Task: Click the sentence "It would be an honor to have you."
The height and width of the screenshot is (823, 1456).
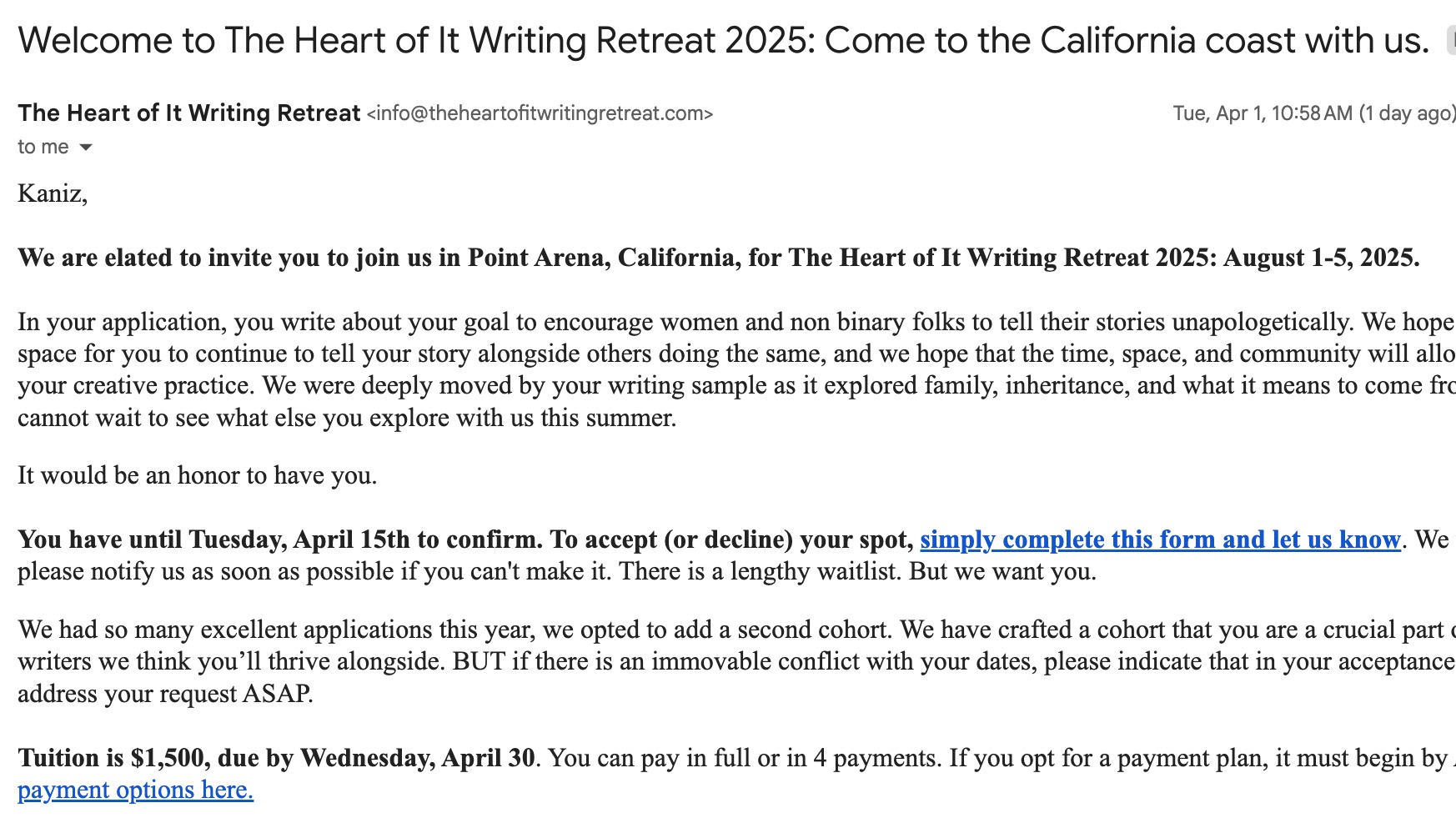Action: click(197, 475)
